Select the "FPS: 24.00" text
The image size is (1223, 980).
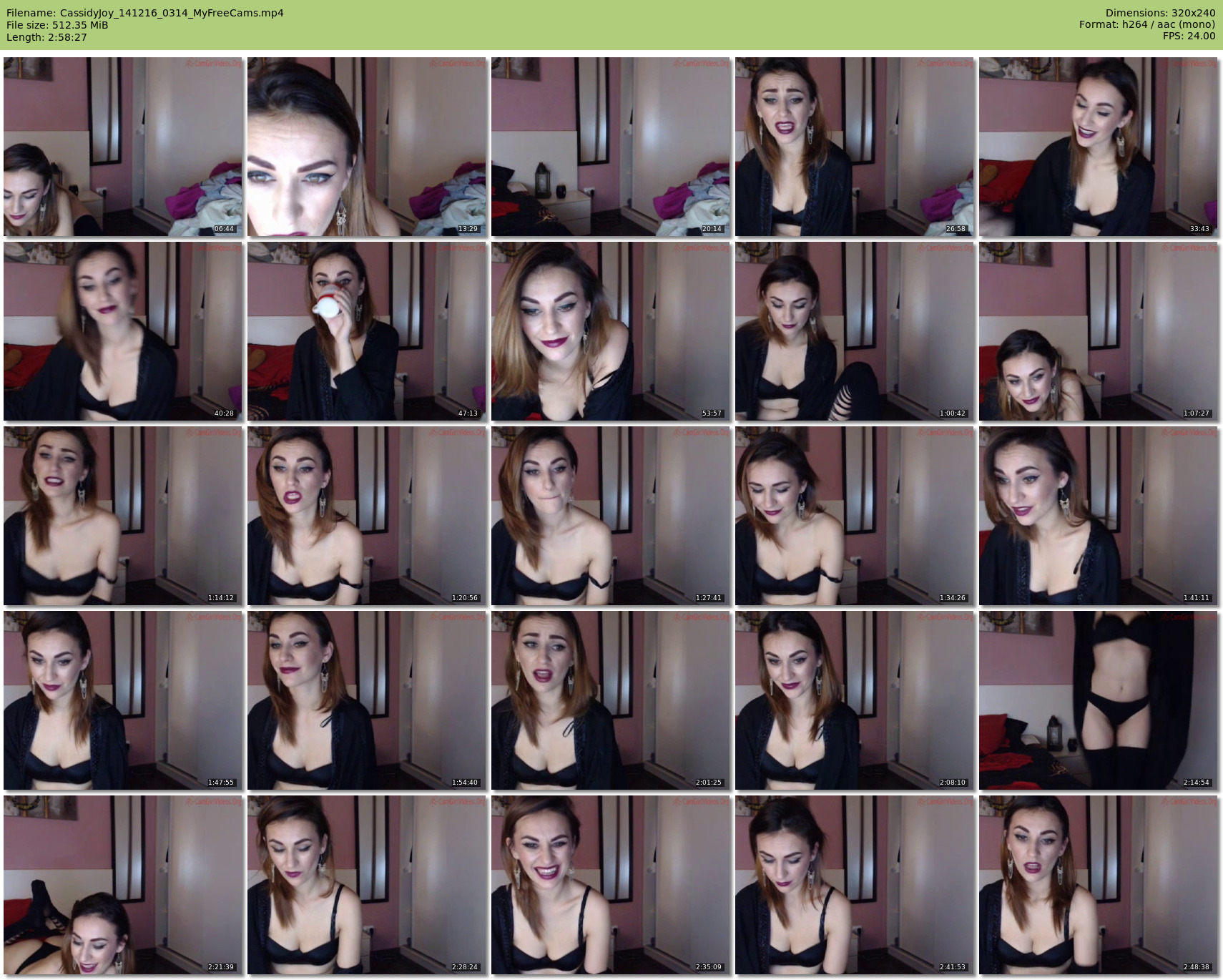point(1189,36)
